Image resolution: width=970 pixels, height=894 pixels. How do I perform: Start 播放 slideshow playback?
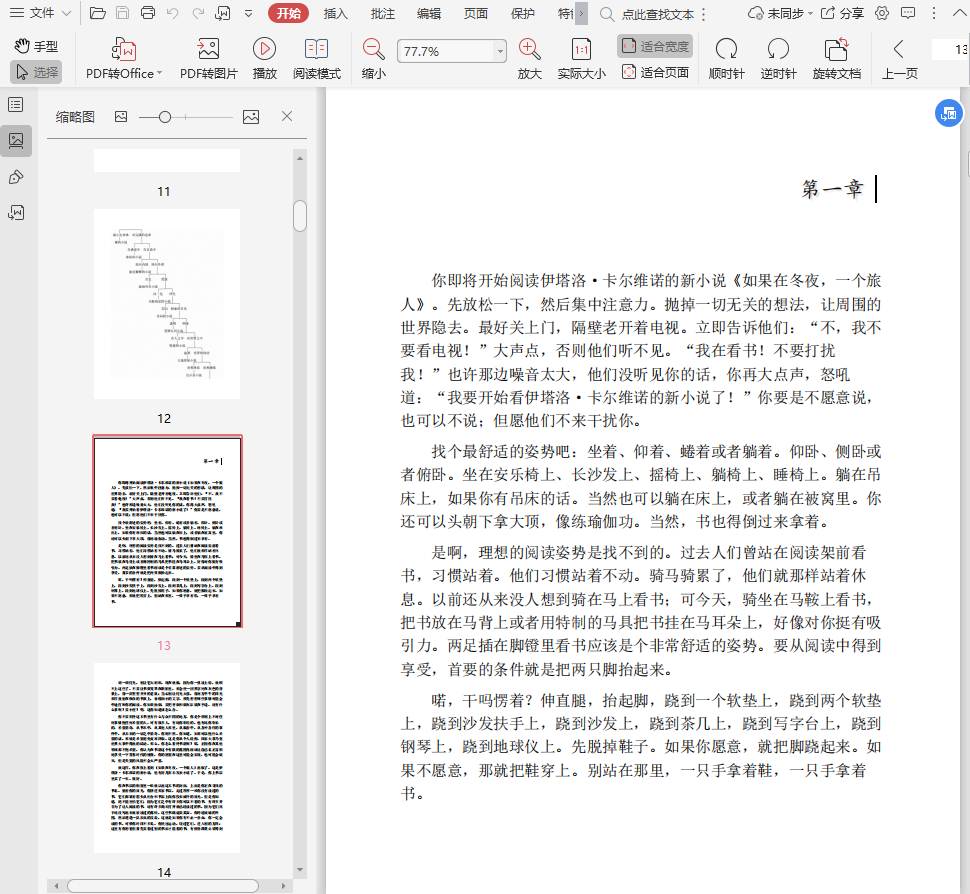coord(265,58)
